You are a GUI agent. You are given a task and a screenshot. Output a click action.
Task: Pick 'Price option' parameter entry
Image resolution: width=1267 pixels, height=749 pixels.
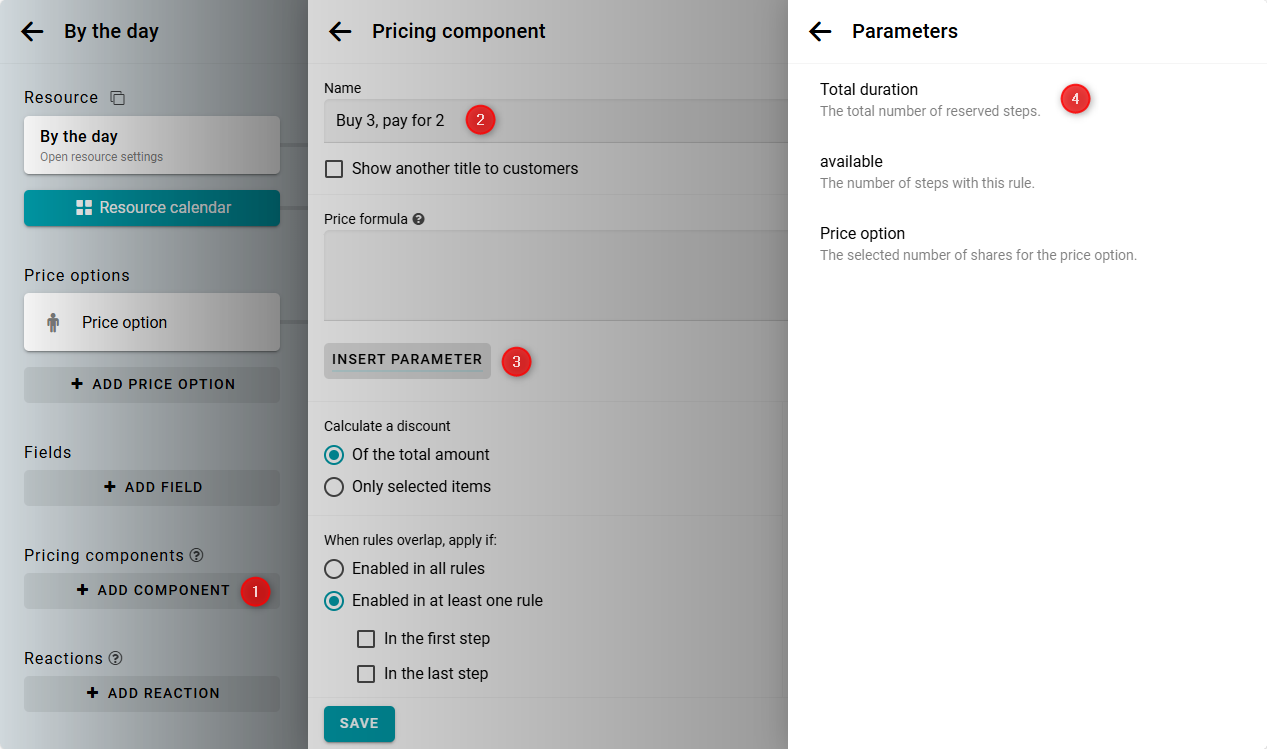click(862, 234)
